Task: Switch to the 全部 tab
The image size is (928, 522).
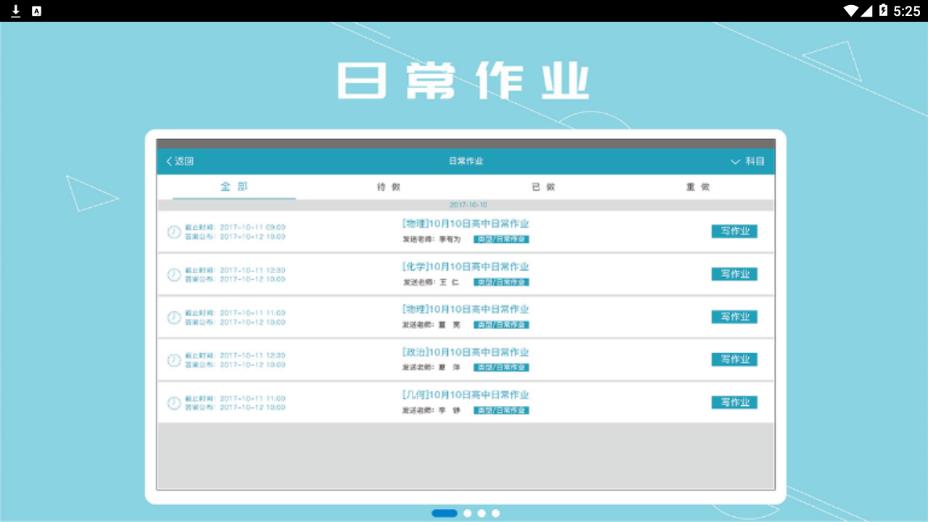Action: pyautogui.click(x=234, y=187)
